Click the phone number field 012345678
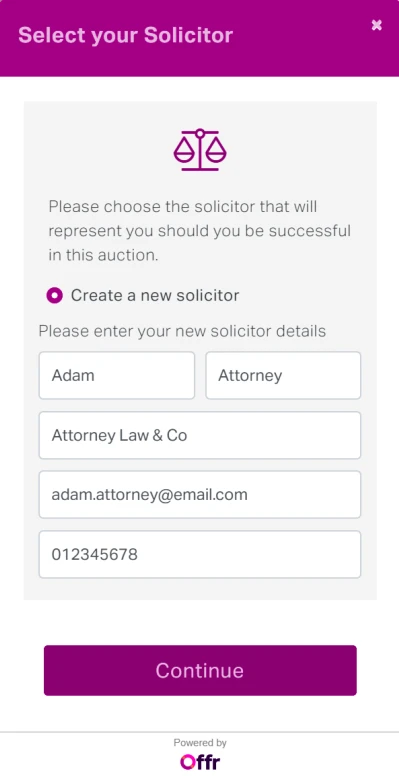This screenshot has width=399, height=779. tap(200, 554)
